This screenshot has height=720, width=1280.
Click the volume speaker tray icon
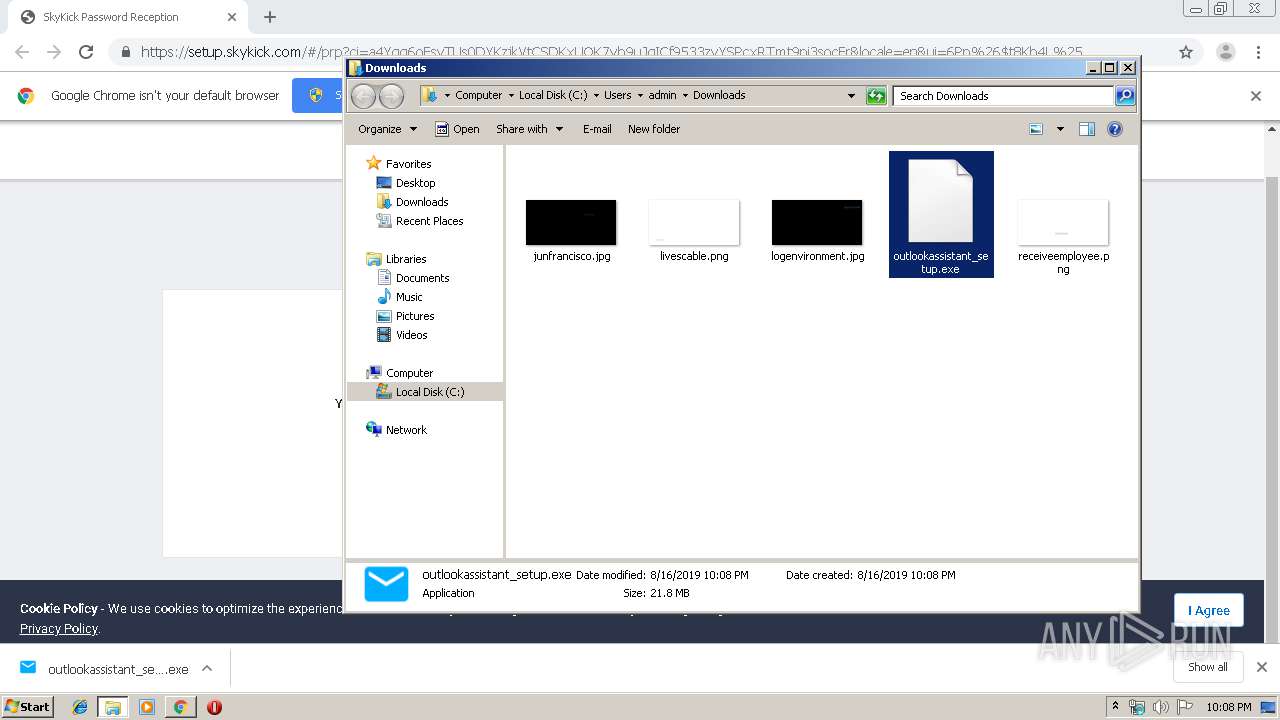click(1161, 707)
